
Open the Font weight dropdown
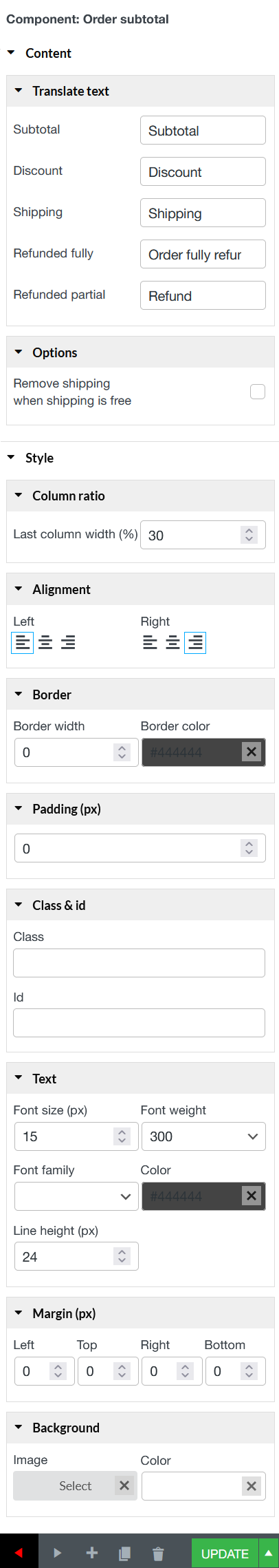pyautogui.click(x=203, y=1136)
